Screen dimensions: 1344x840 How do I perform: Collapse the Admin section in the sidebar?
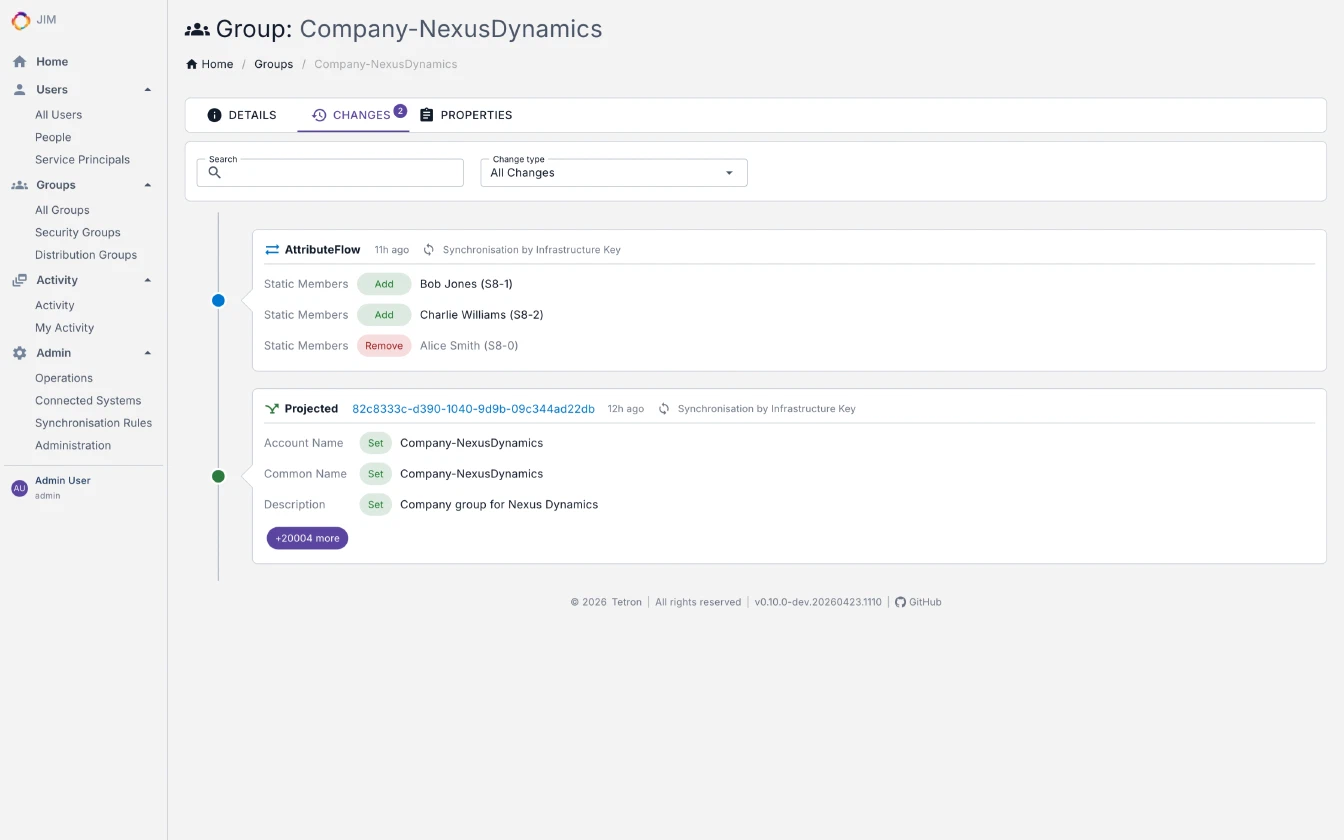coord(149,352)
